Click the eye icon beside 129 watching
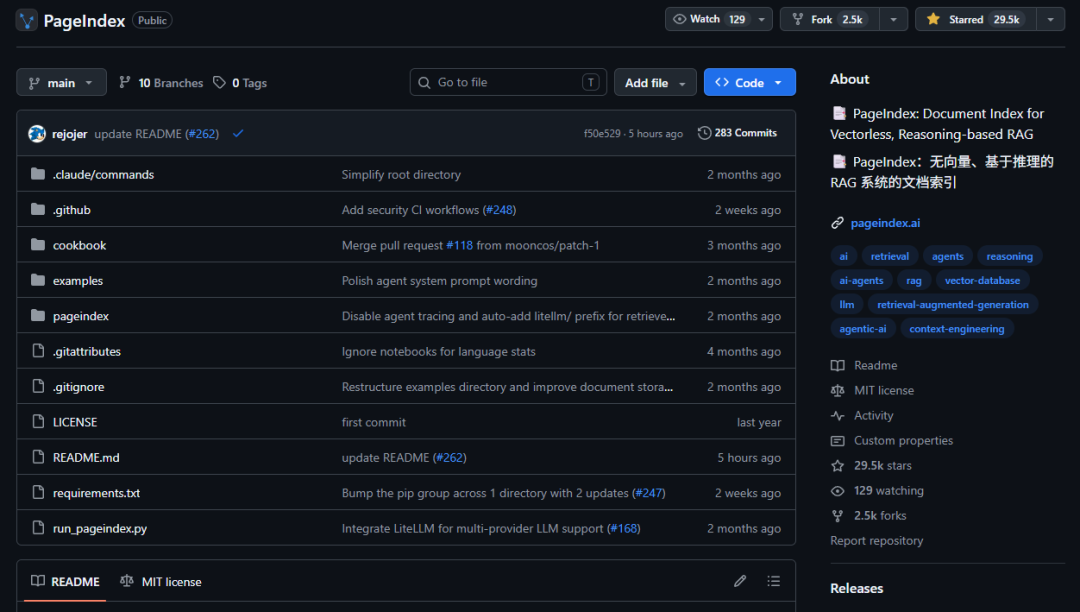Screen dimensions: 1080x612 tap(838, 491)
